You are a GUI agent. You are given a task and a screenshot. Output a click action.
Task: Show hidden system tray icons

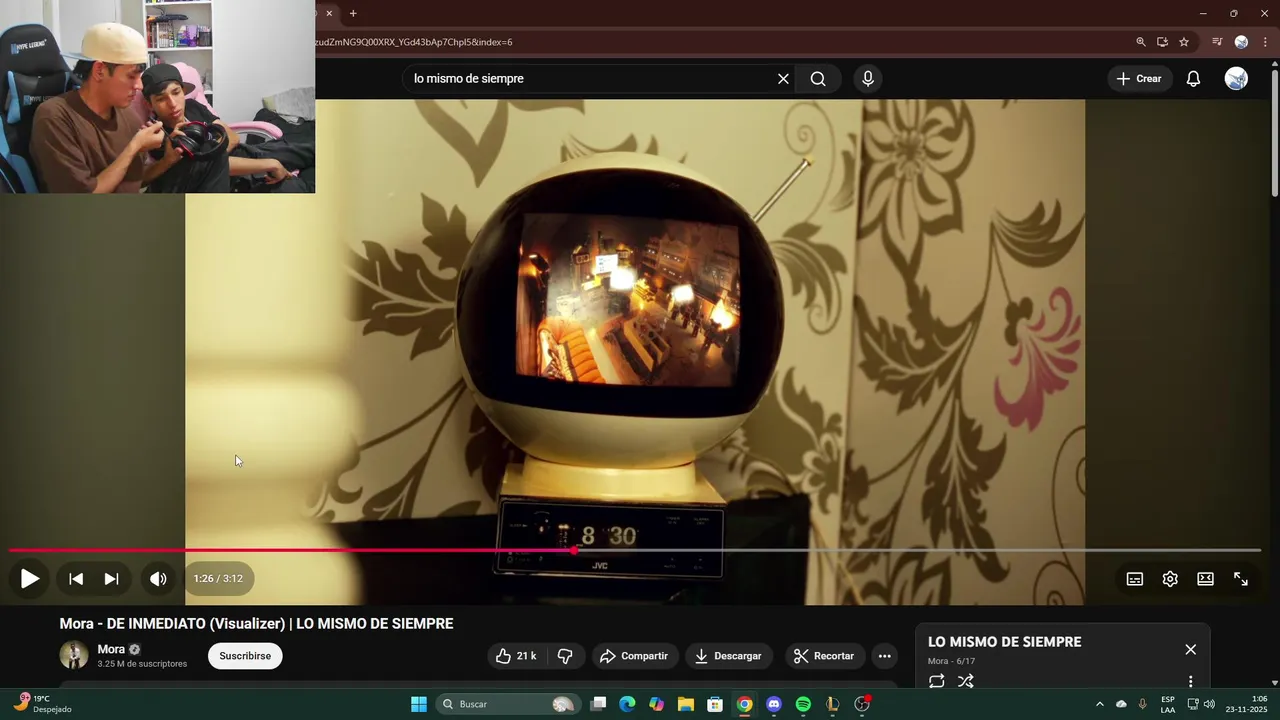[x=1099, y=704]
